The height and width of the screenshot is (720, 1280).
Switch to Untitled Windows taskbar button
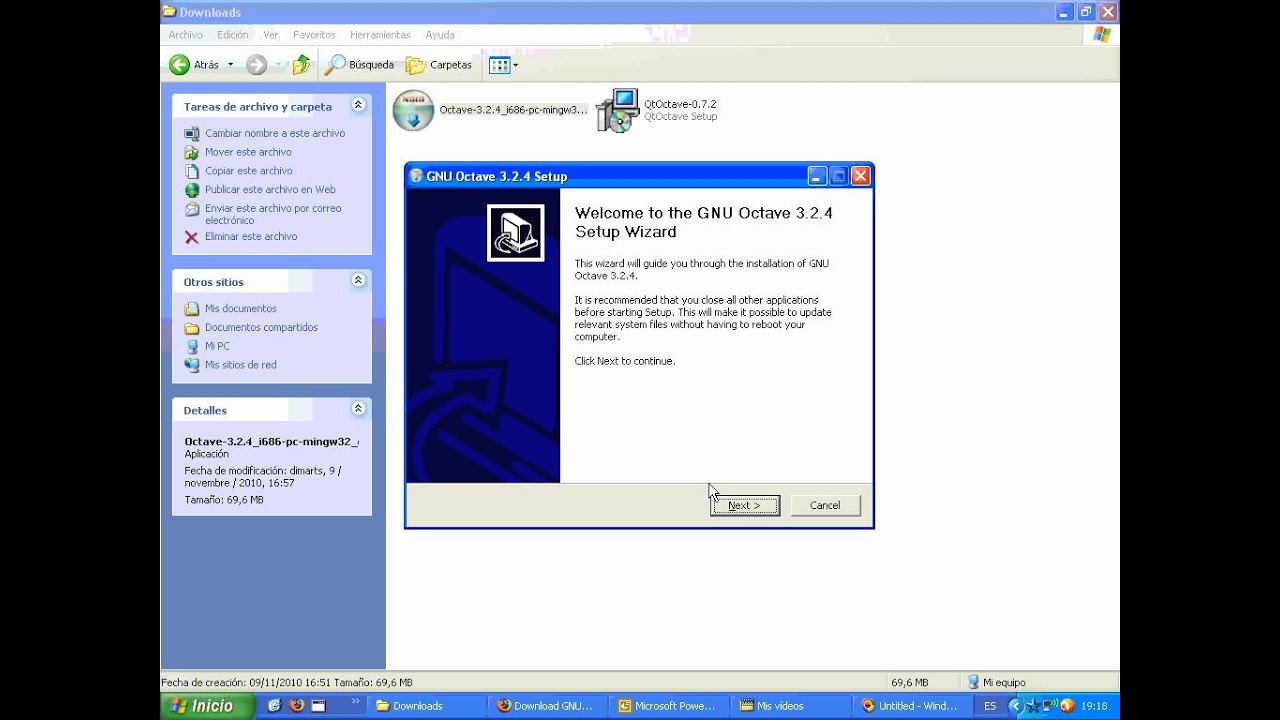[912, 706]
